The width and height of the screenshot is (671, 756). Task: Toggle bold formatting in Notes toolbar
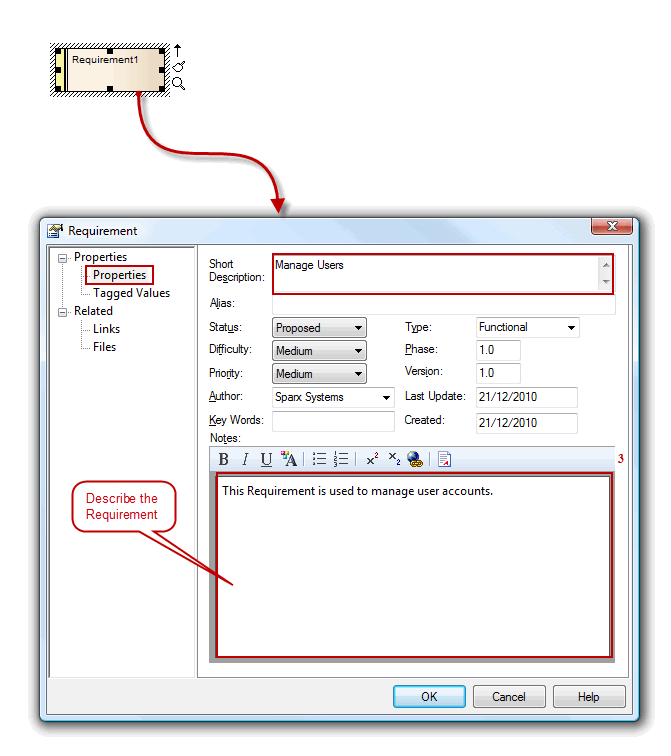[x=223, y=459]
